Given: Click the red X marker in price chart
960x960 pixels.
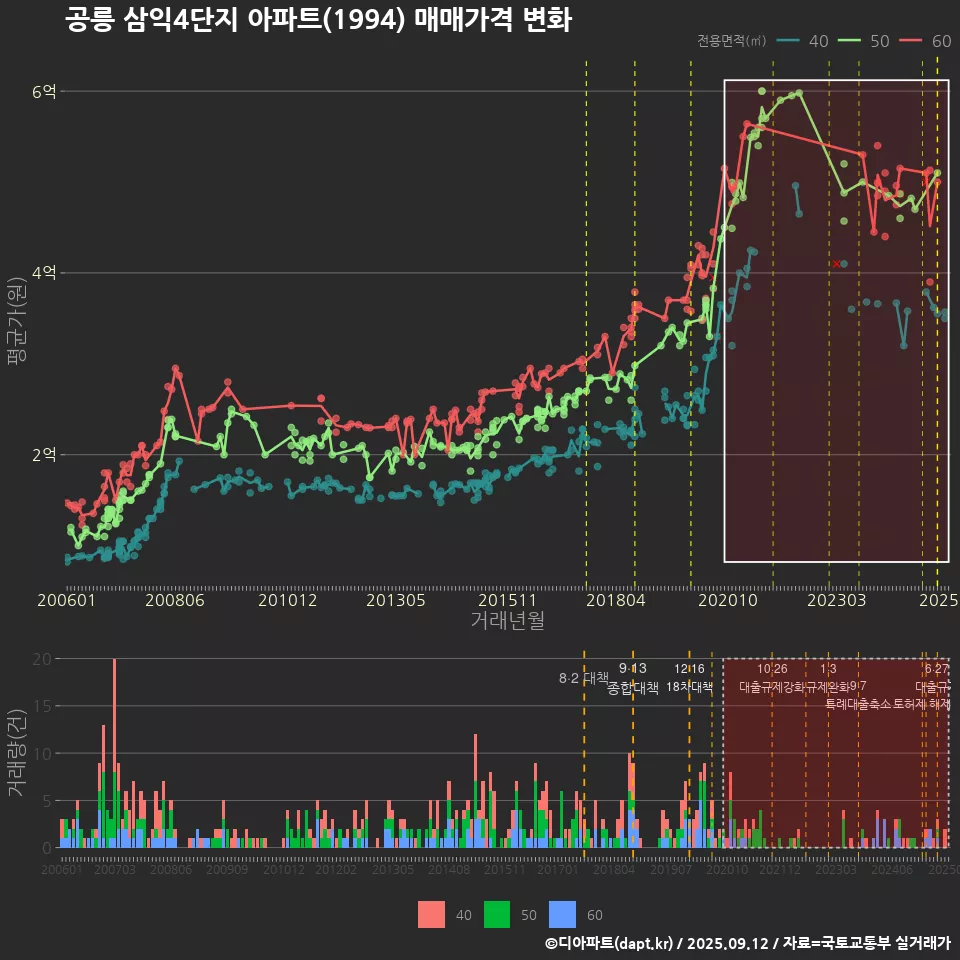Looking at the screenshot, I should [x=836, y=263].
